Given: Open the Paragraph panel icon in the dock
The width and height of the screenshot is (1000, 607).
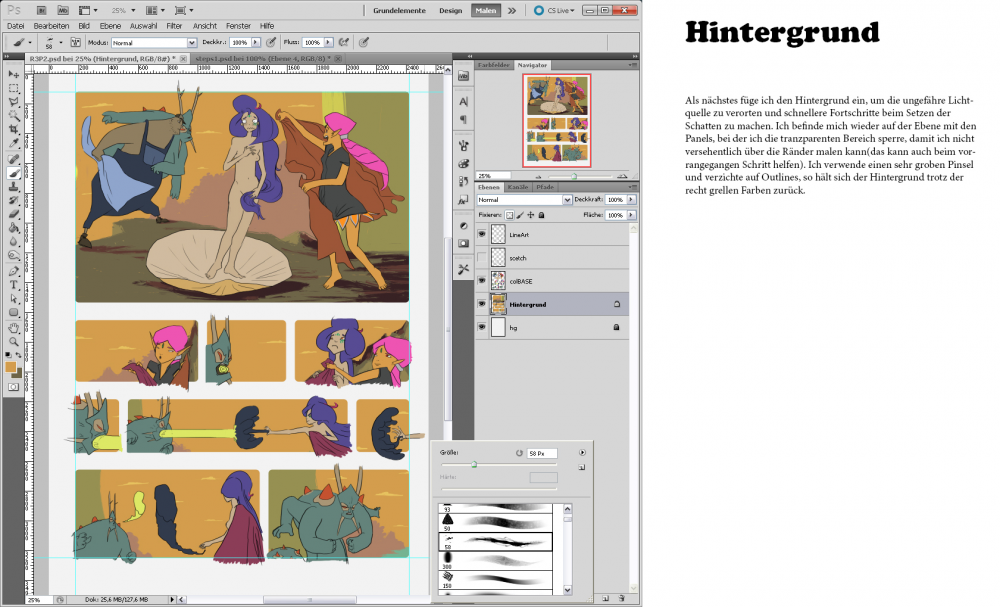Looking at the screenshot, I should point(464,119).
